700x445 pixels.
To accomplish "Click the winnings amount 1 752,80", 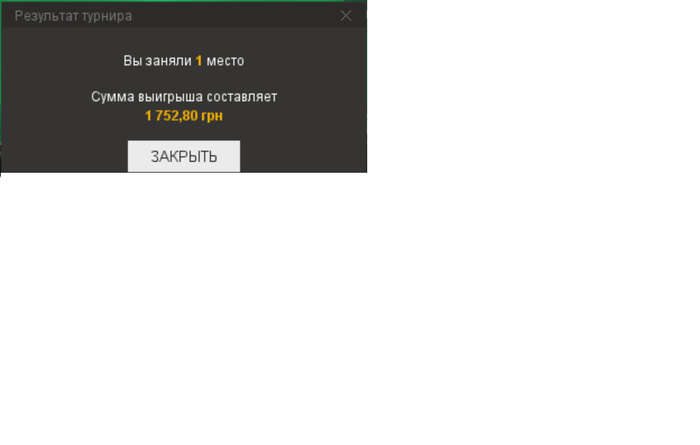I will pyautogui.click(x=171, y=116).
